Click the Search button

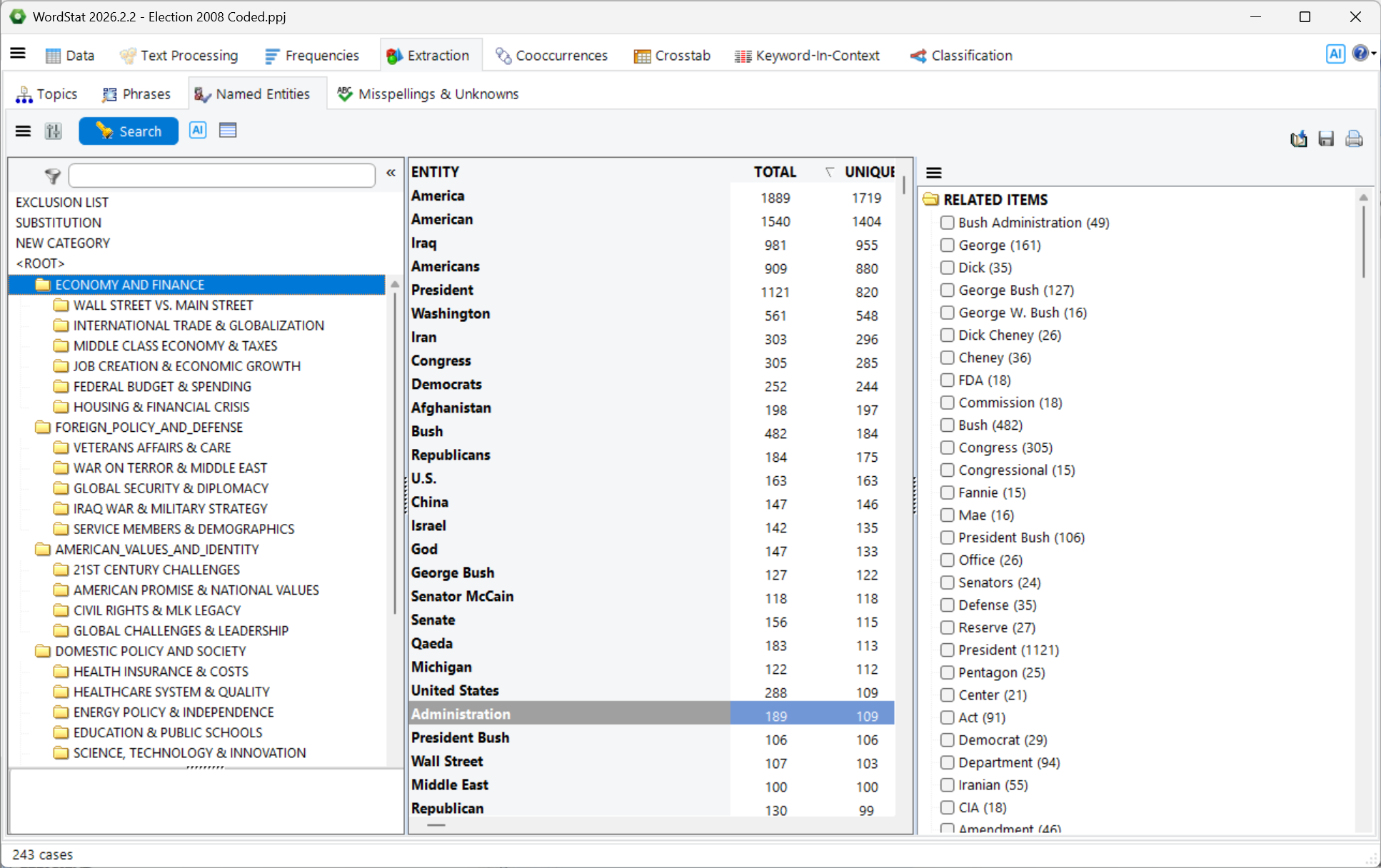pyautogui.click(x=129, y=131)
